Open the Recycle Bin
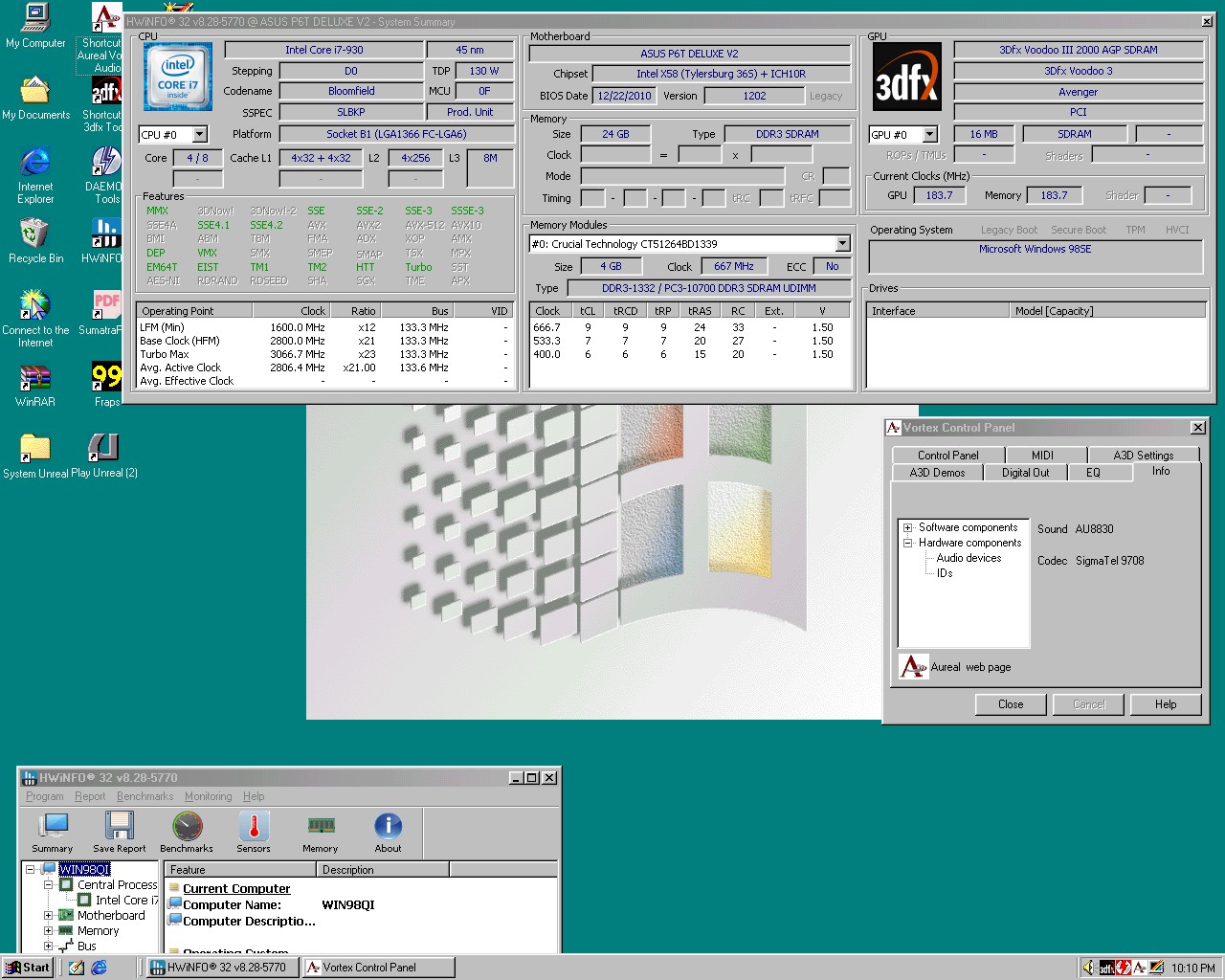The image size is (1225, 980). point(35,240)
